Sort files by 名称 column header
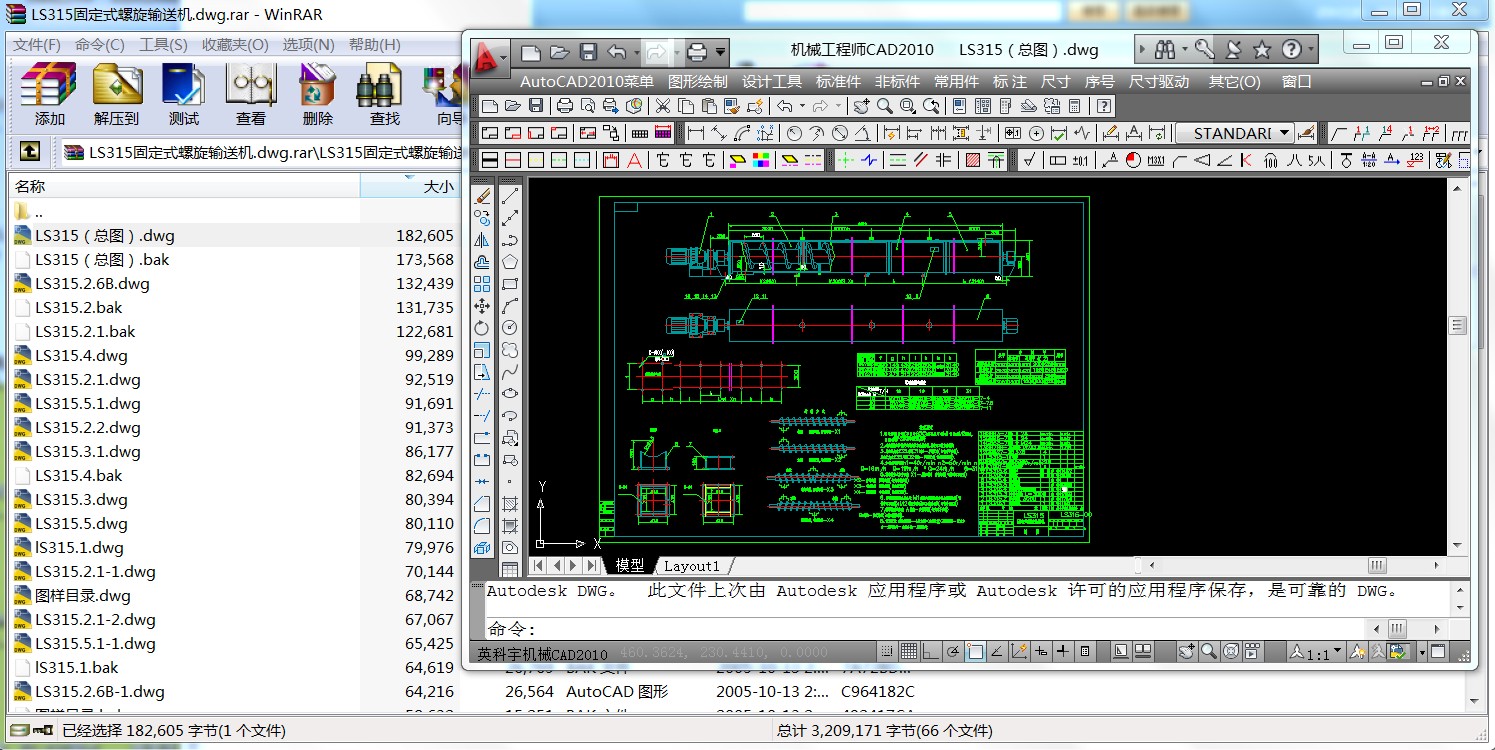 tap(30, 186)
